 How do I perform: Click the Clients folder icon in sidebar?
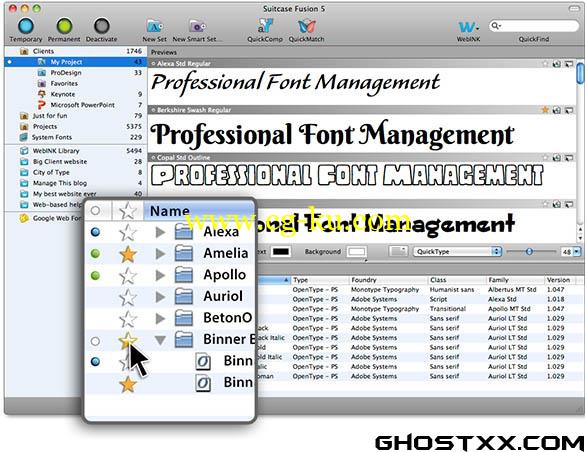(x=24, y=51)
